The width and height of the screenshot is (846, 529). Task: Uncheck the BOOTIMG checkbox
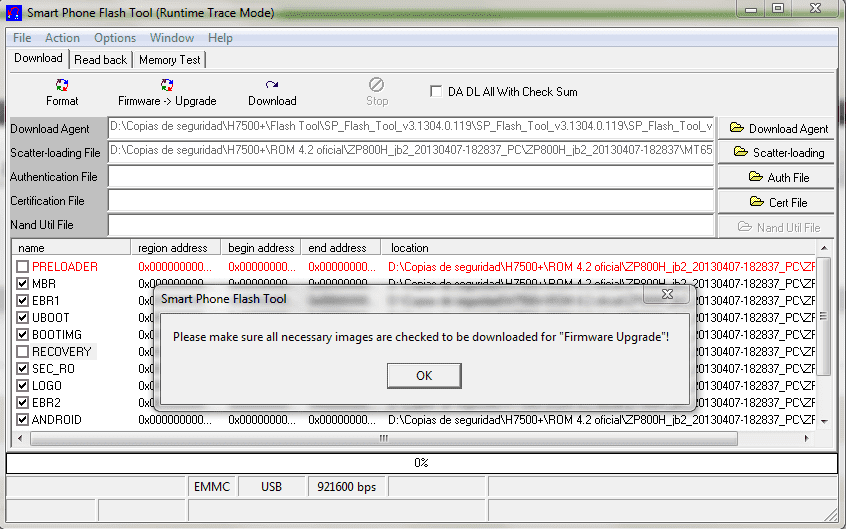pos(22,335)
